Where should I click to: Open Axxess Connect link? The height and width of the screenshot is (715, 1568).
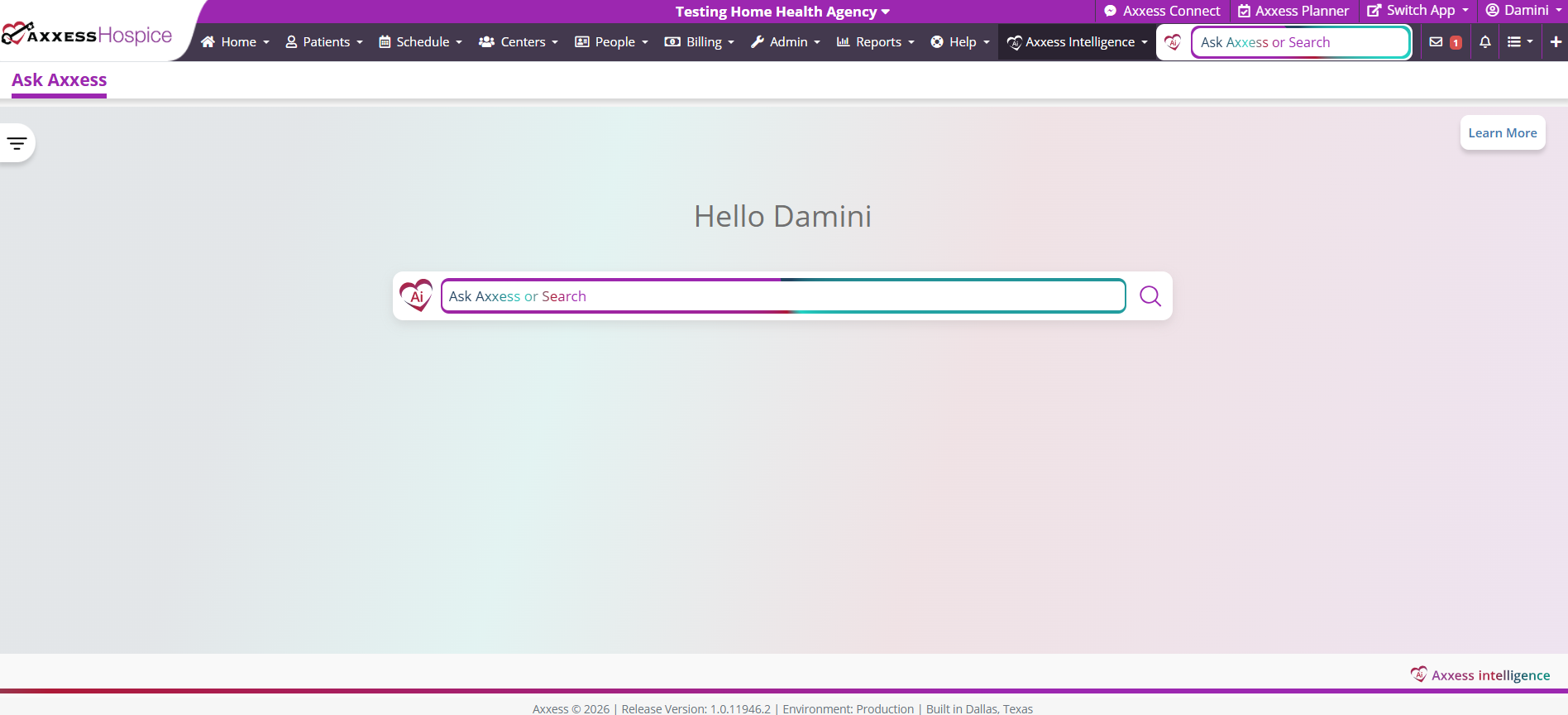pos(1162,11)
